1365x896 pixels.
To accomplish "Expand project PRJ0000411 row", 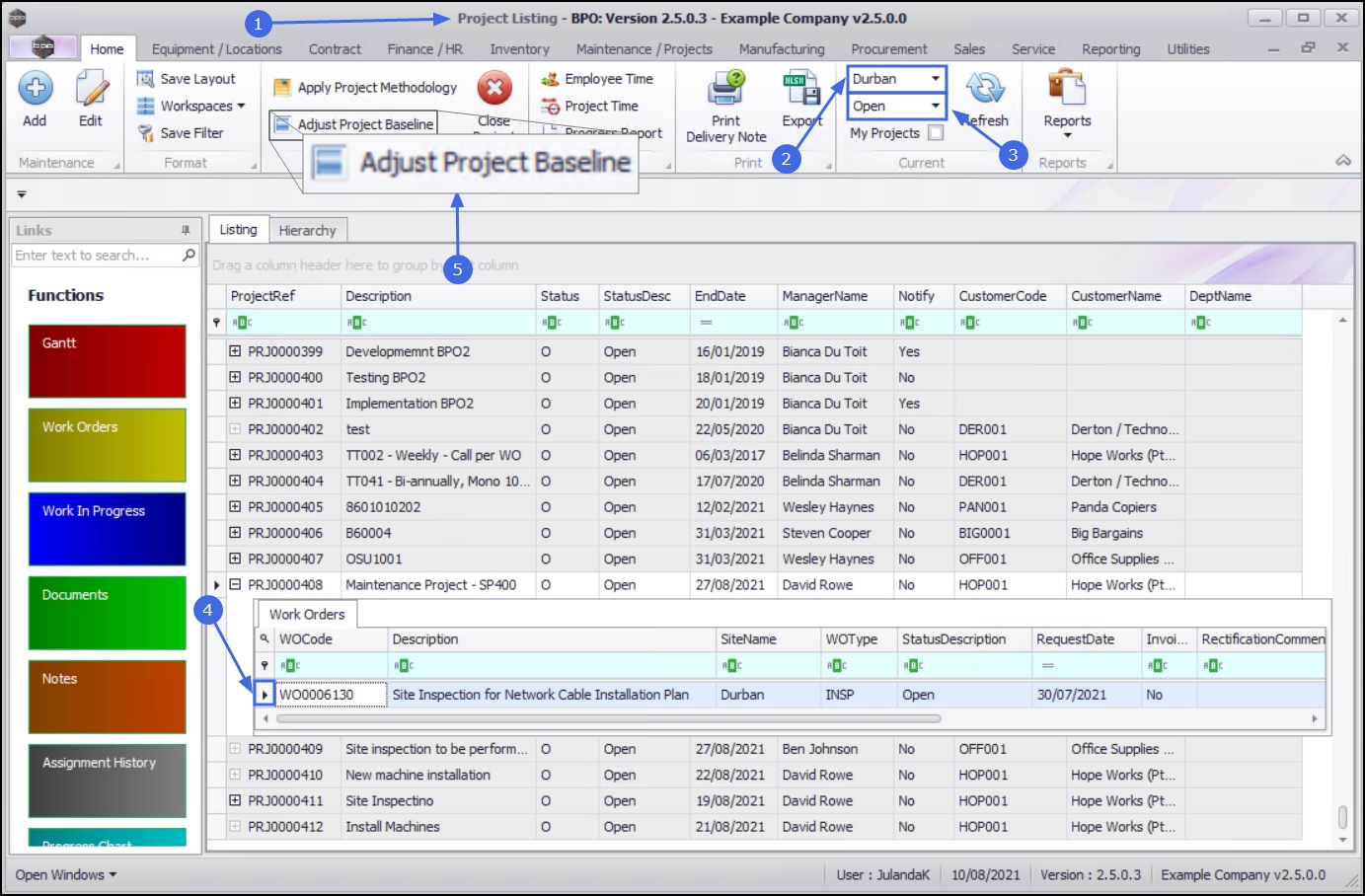I will (235, 800).
